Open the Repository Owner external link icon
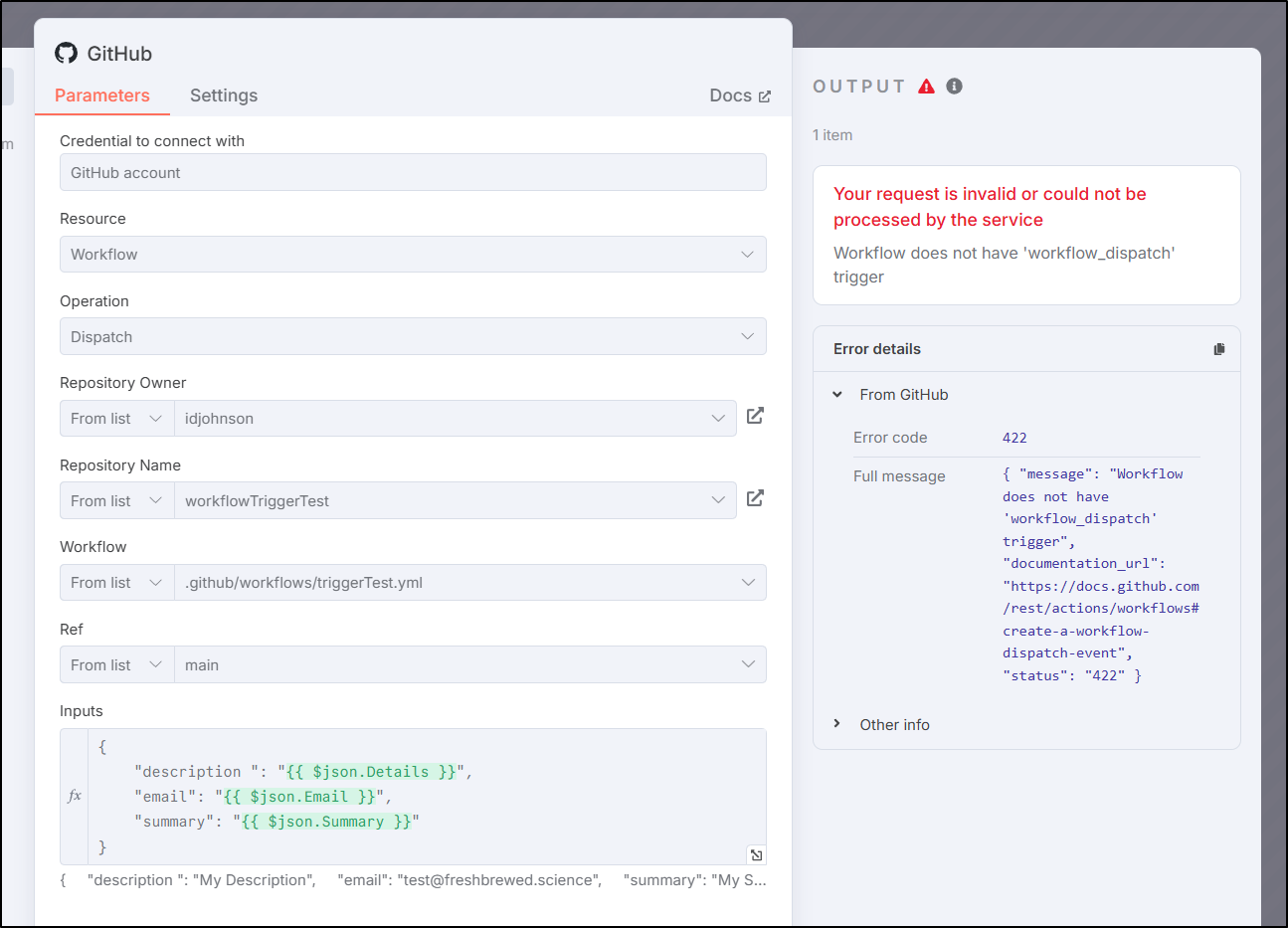 coord(755,416)
